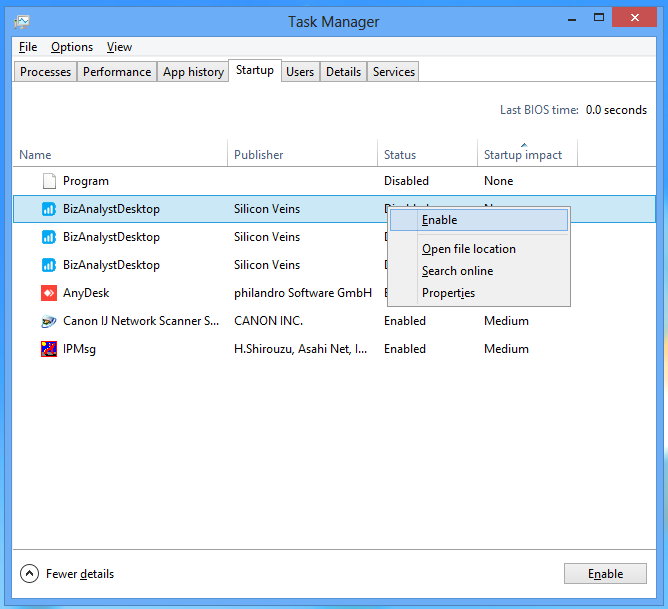The height and width of the screenshot is (609, 668).
Task: Click the H.Shirouzu, Asahi Net publisher cell
Action: pos(300,349)
